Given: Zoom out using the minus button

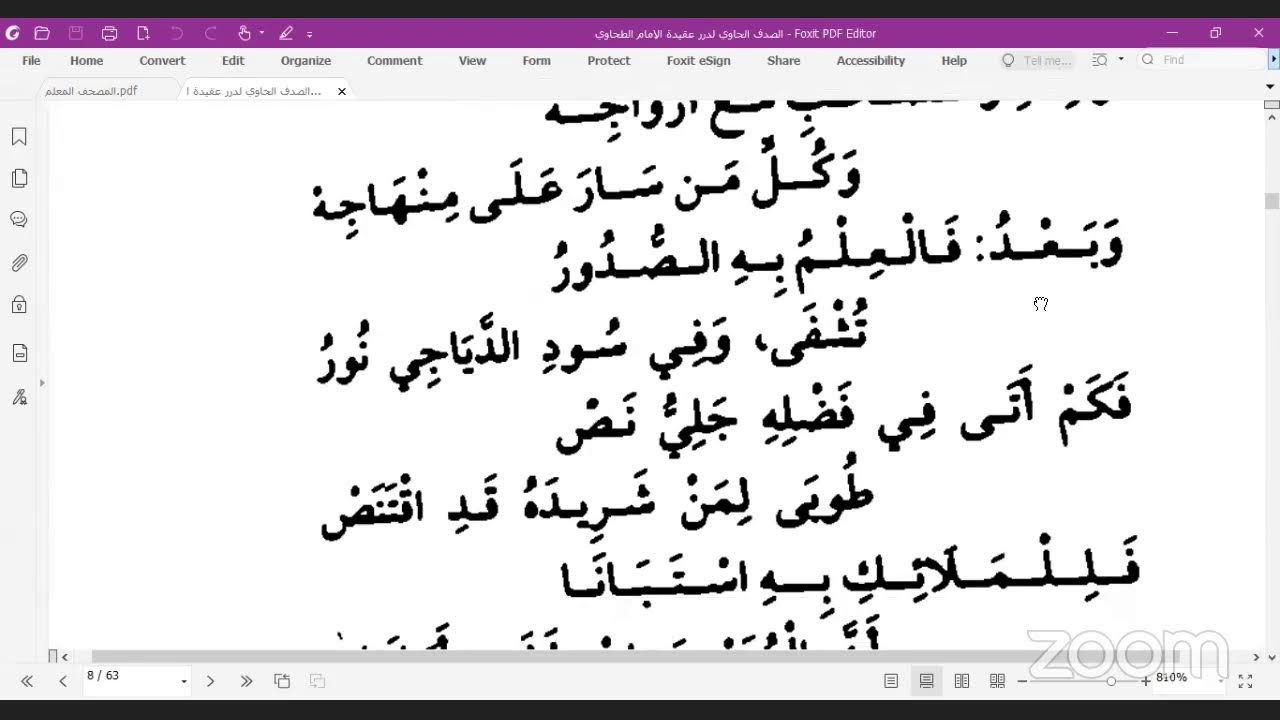Looking at the screenshot, I should tap(1022, 681).
